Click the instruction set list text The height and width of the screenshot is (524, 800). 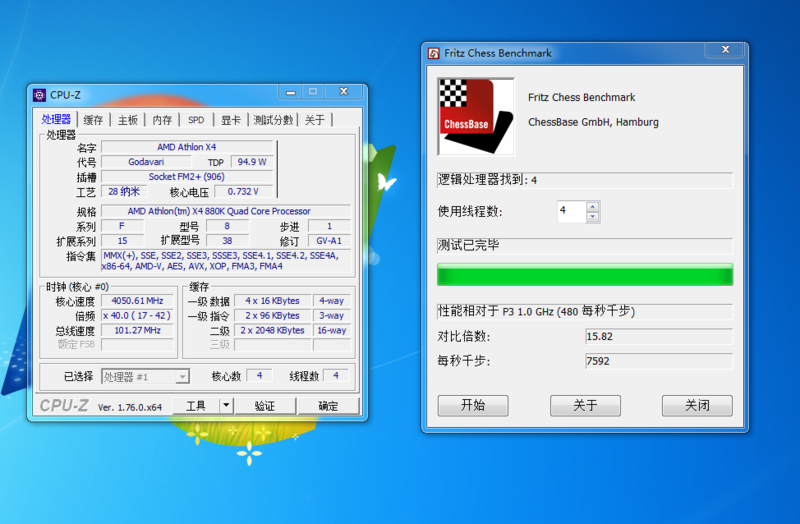[x=226, y=260]
